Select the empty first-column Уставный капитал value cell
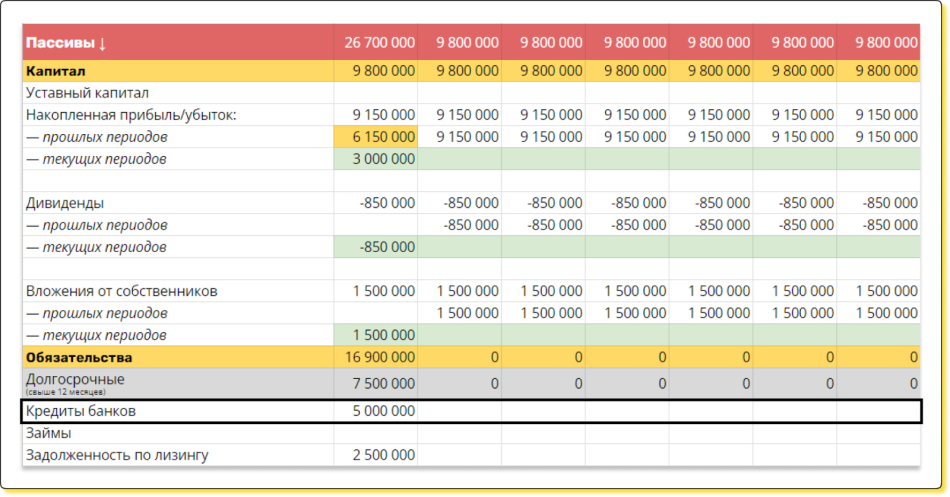Screen dimensions: 950x497 pyautogui.click(x=376, y=93)
